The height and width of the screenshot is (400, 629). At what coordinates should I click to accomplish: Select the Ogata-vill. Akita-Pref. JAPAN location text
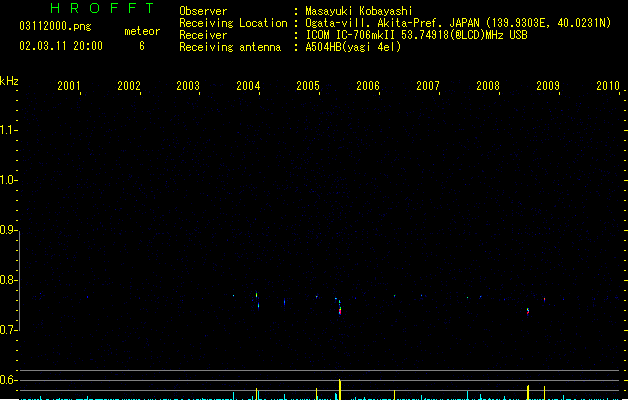click(x=458, y=23)
